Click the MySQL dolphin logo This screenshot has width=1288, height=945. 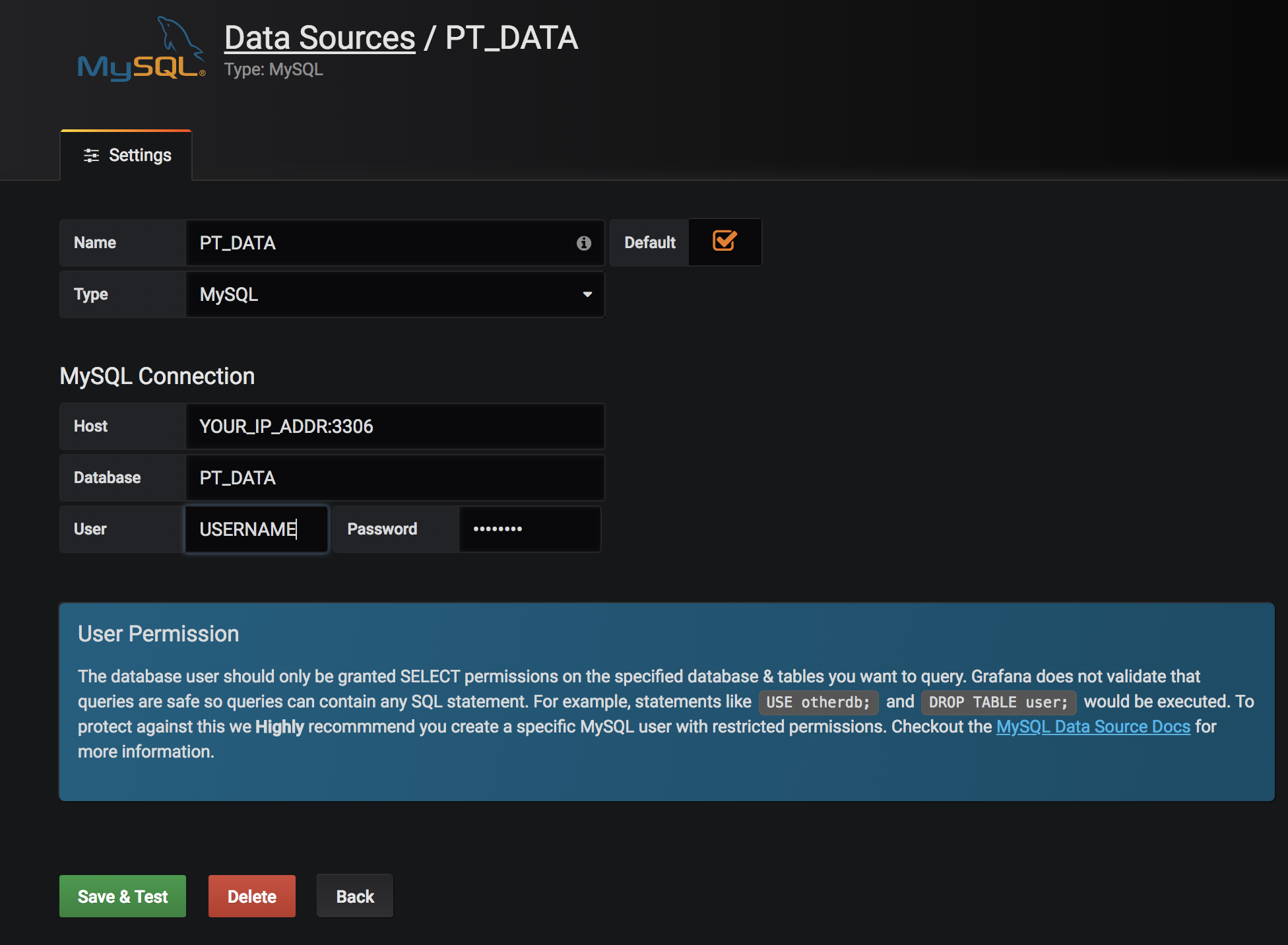(x=141, y=49)
